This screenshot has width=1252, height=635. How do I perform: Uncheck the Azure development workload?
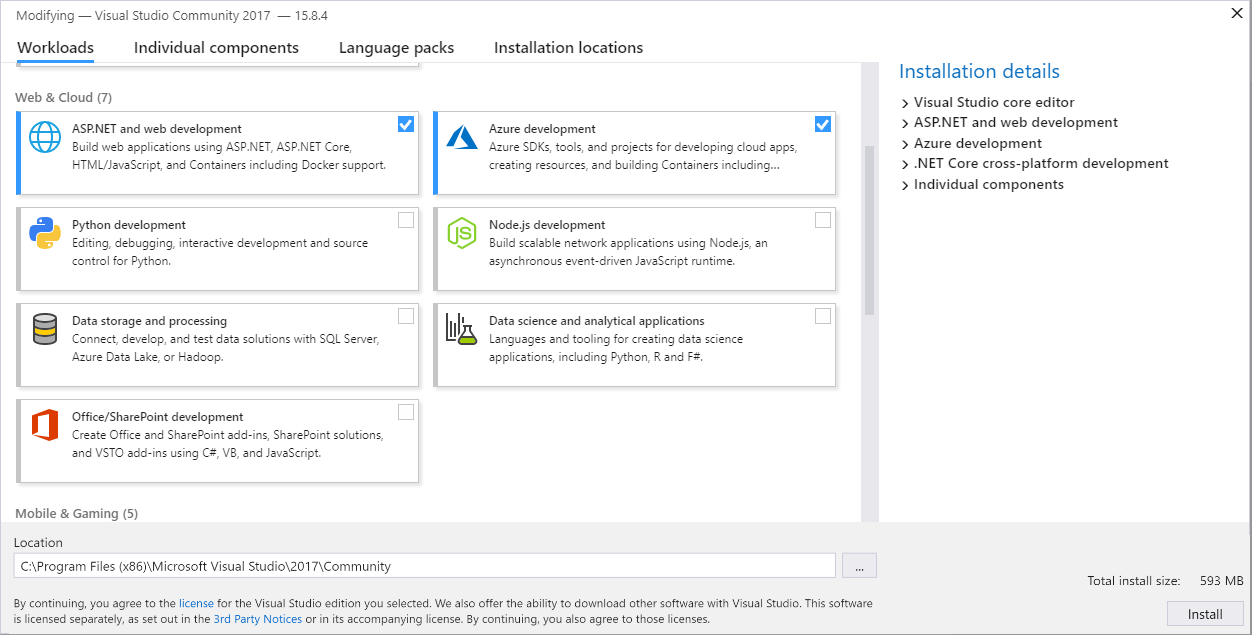pyautogui.click(x=822, y=125)
